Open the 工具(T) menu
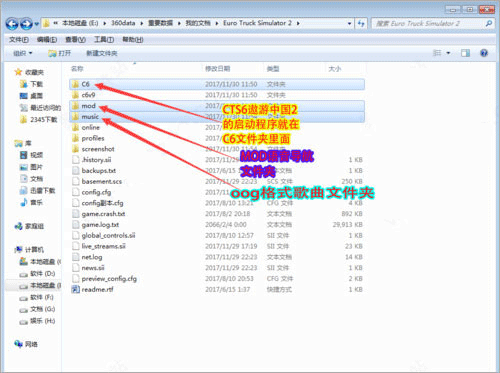500x373 pixels. [104, 40]
